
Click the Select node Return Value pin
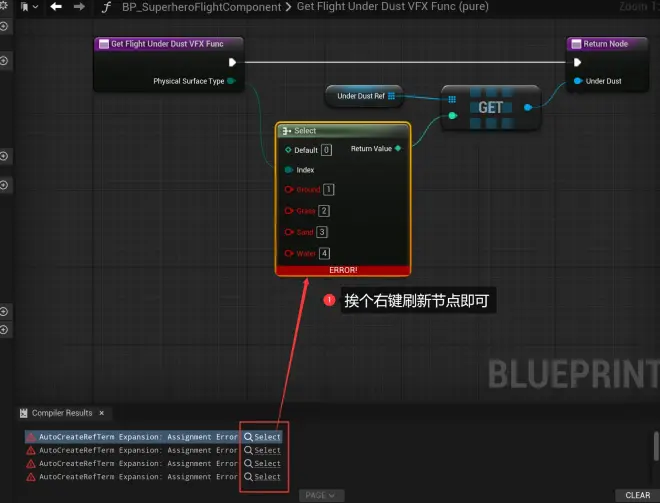(x=398, y=149)
